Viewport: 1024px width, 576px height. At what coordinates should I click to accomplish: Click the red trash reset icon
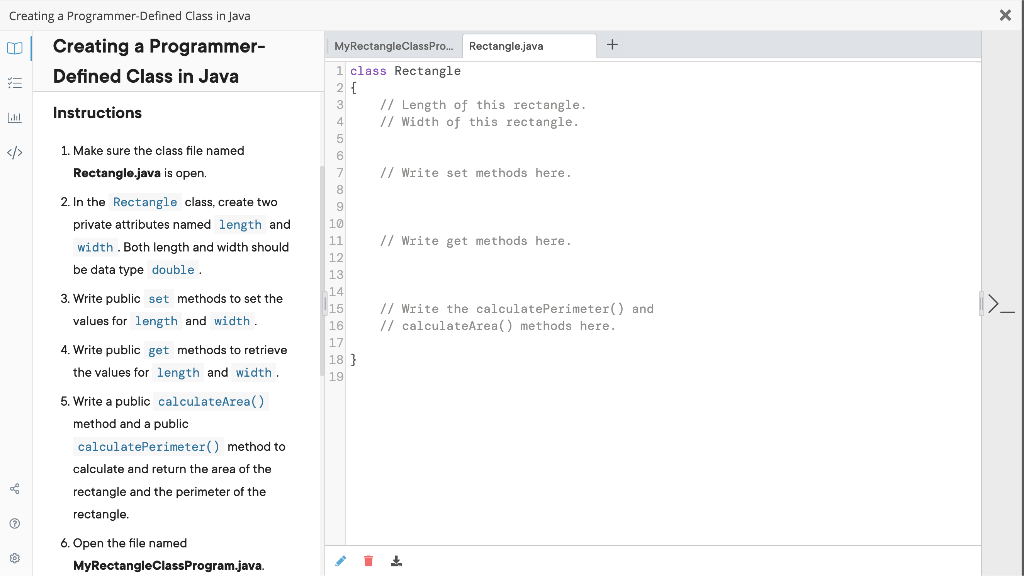coord(368,560)
